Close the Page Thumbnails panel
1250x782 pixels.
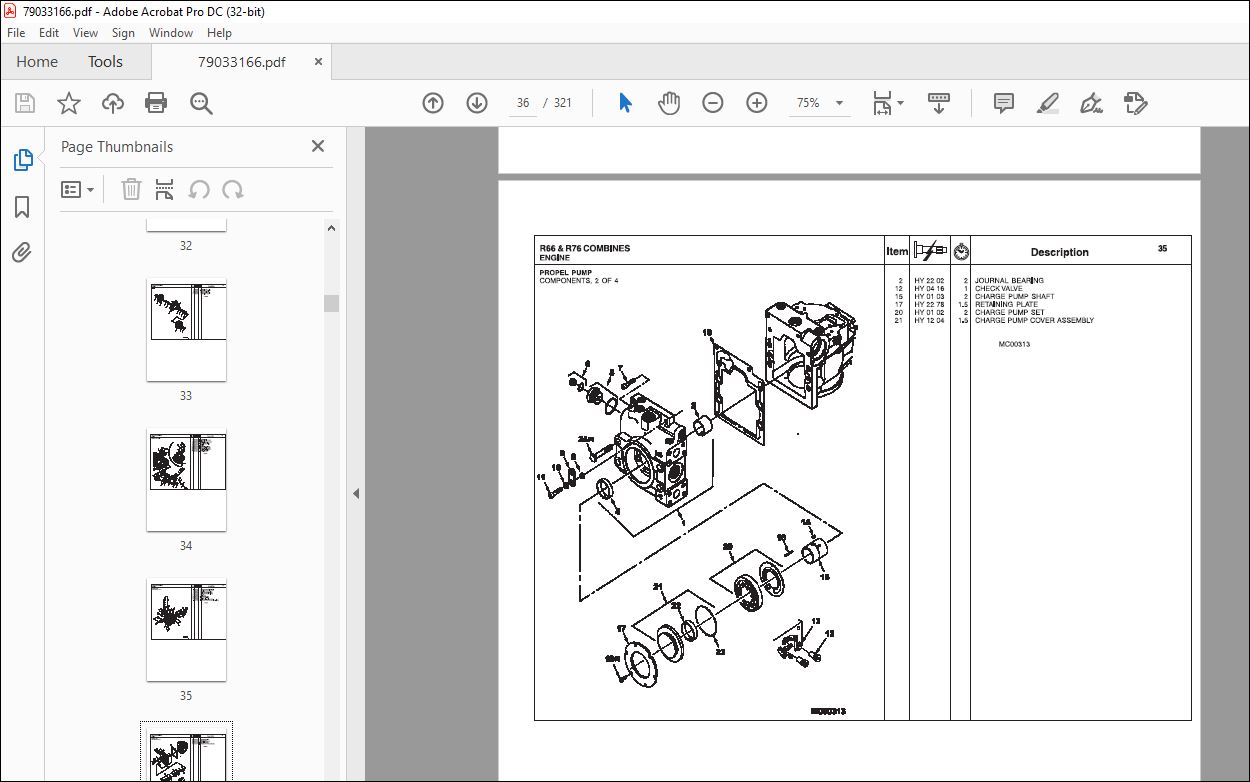[318, 146]
